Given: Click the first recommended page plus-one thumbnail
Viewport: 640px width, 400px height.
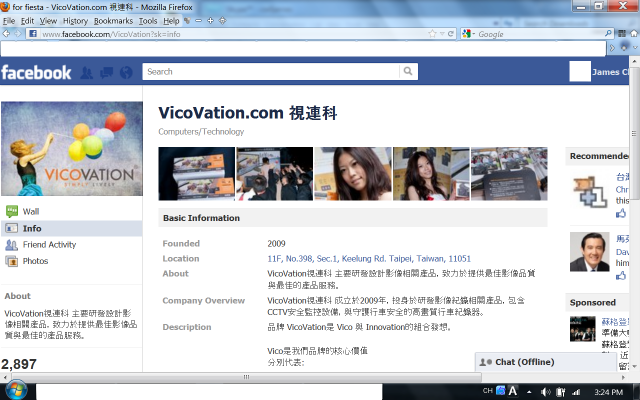Looking at the screenshot, I should [589, 191].
